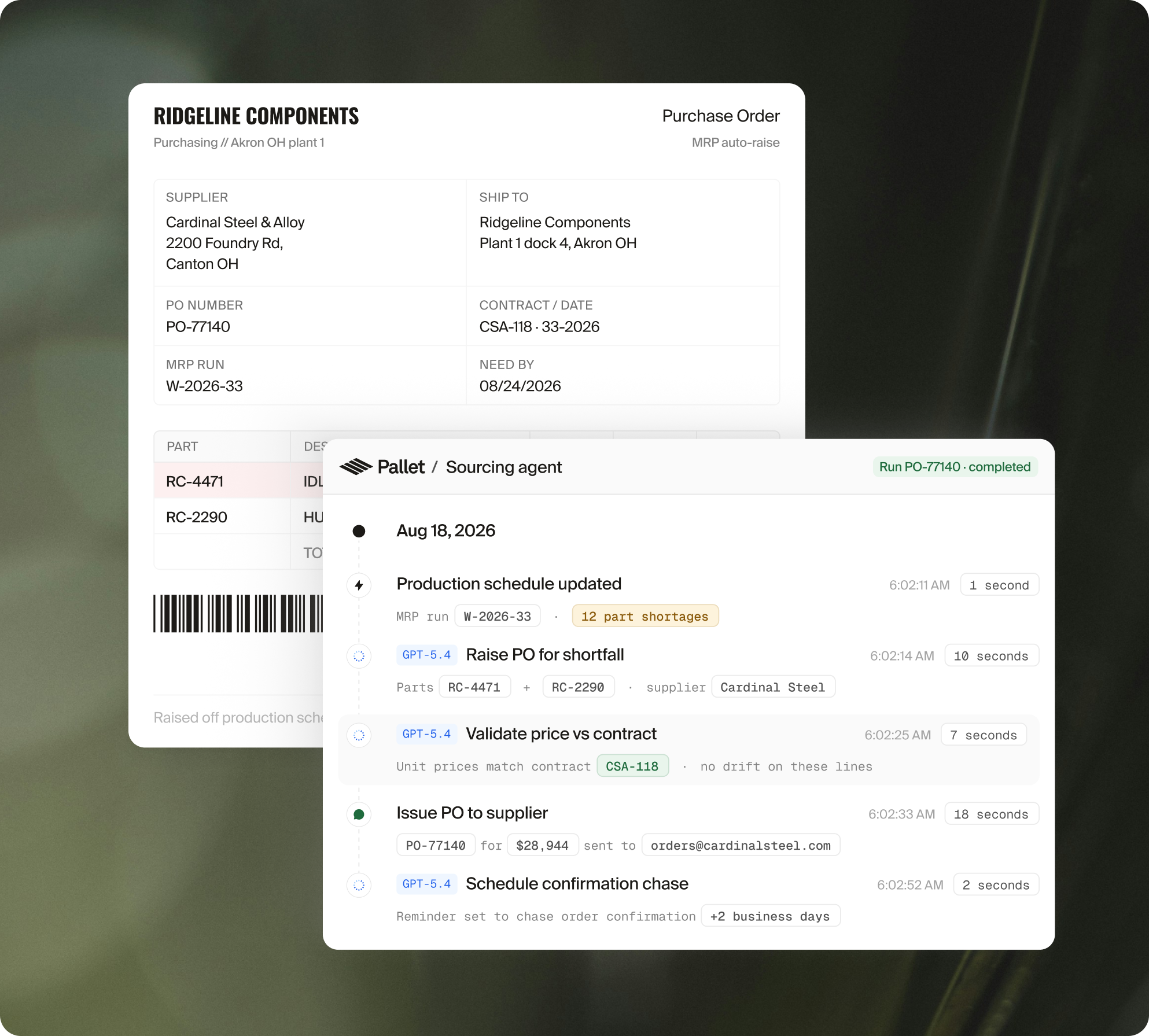Click the +2 business days chip
1149x1036 pixels.
click(771, 916)
